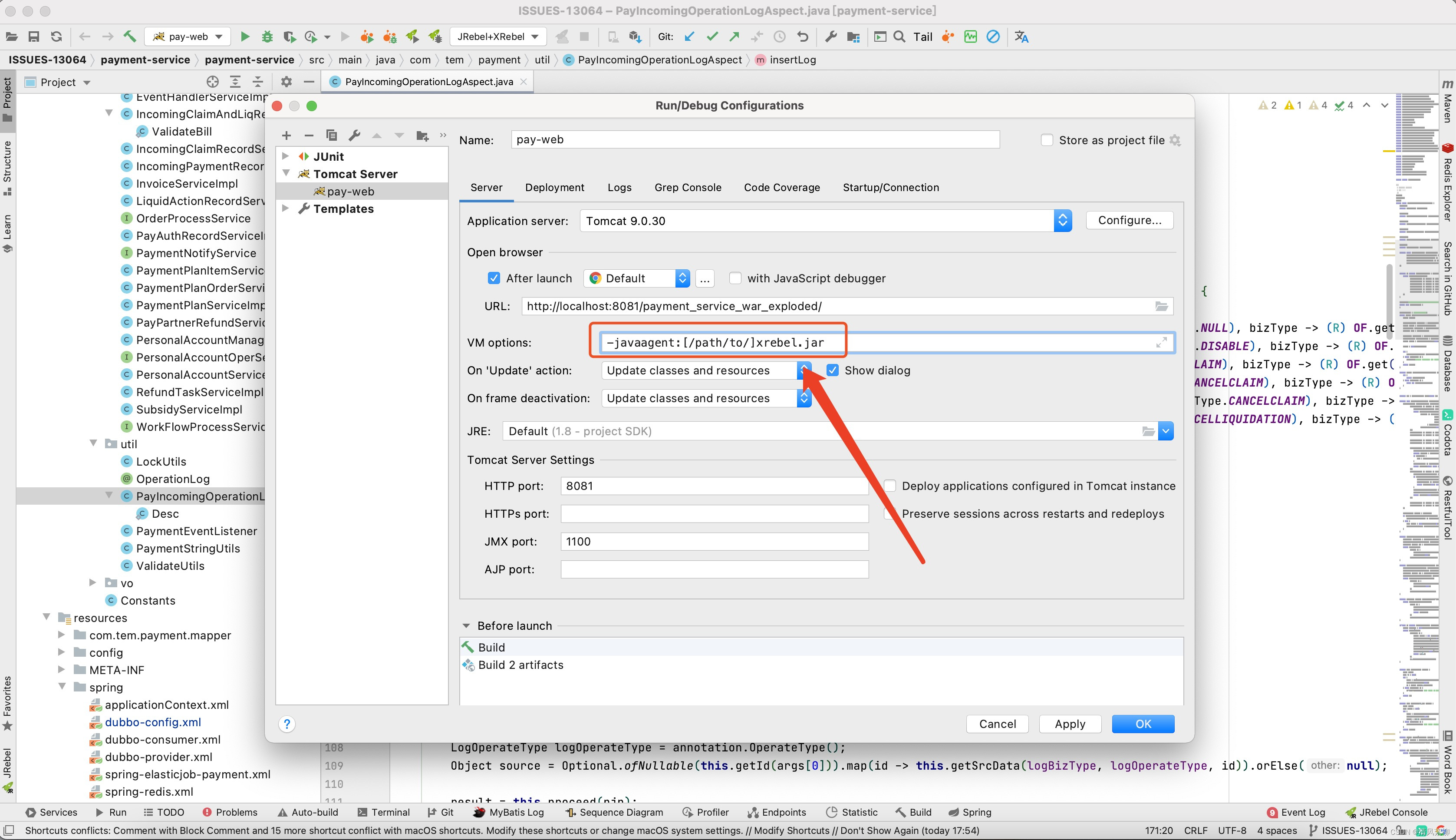
Task: Click the Configure... button
Action: [x=1129, y=220]
